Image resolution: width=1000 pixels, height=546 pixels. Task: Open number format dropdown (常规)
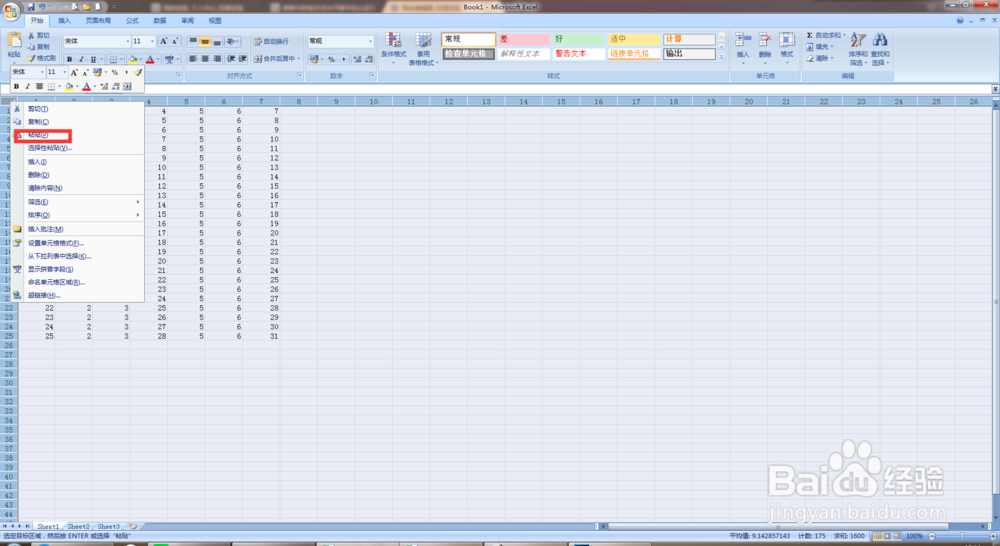tap(370, 41)
